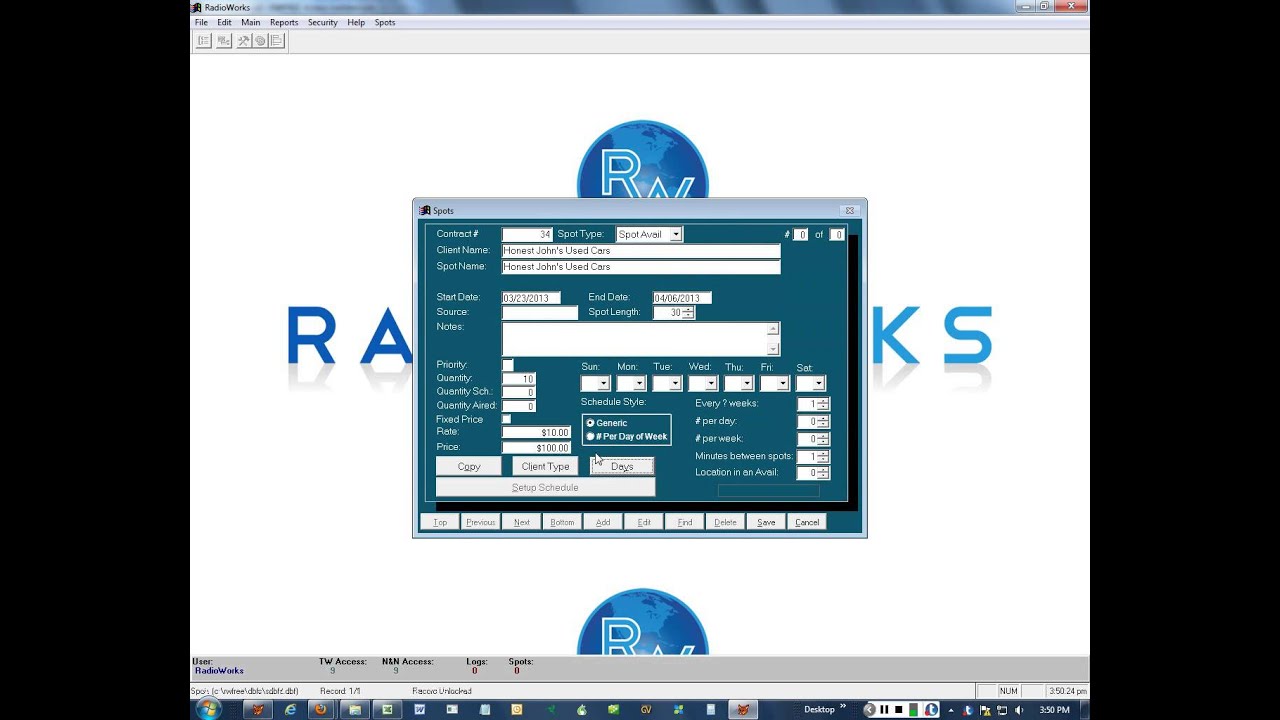The image size is (1280, 720).
Task: Open Firefox from the taskbar
Action: 321,709
